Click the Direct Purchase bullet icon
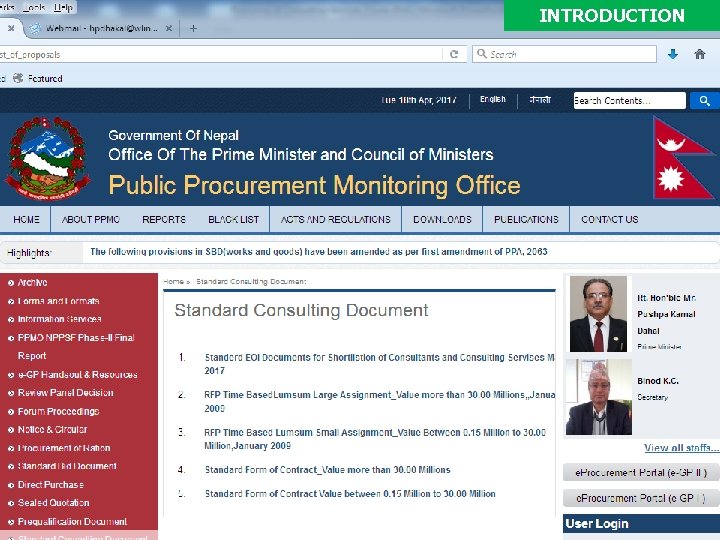 coord(11,485)
